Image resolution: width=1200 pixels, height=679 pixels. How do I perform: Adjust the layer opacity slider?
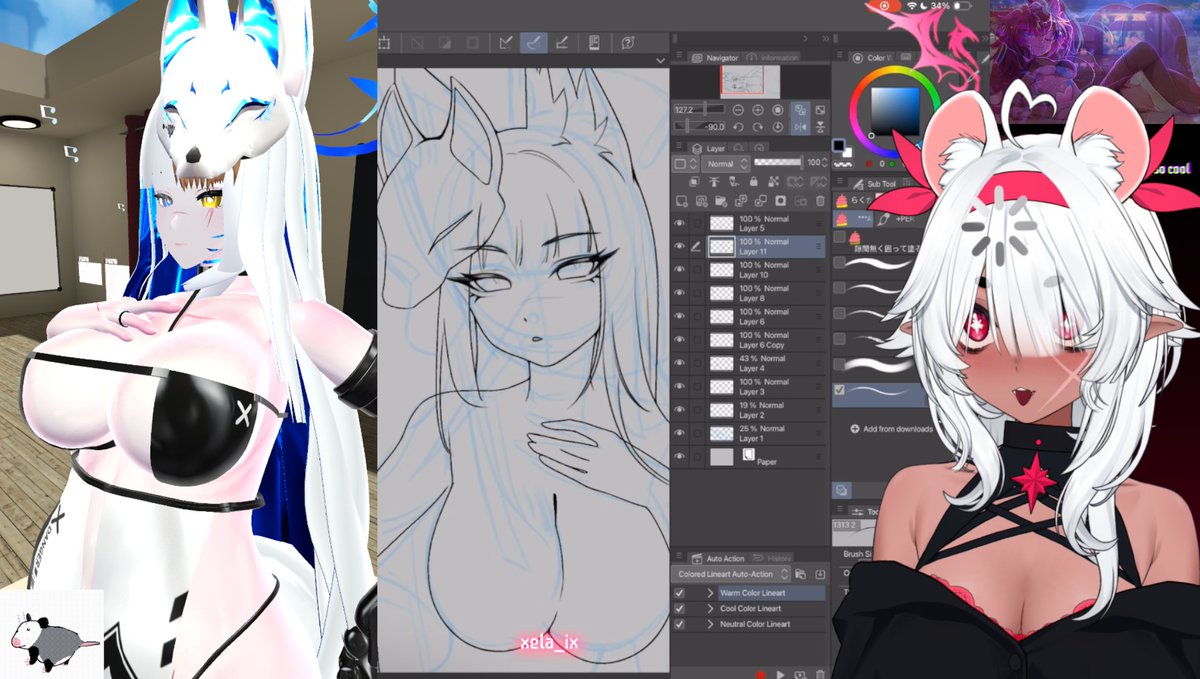pyautogui.click(x=778, y=162)
